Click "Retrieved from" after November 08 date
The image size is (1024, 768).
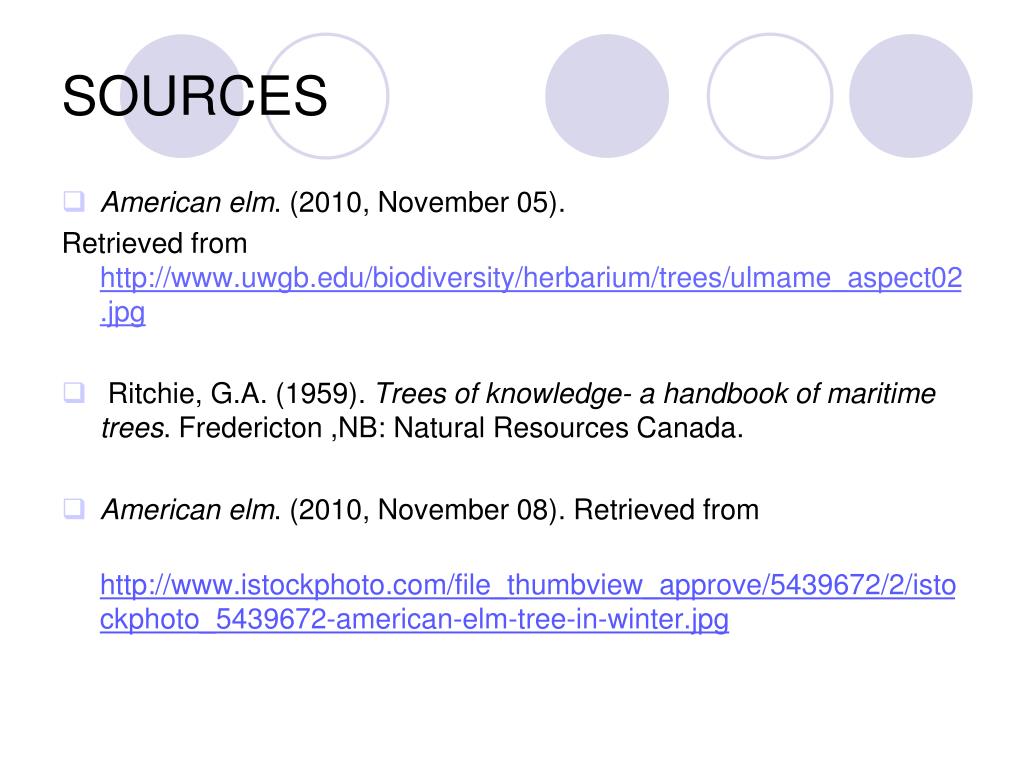click(x=666, y=510)
